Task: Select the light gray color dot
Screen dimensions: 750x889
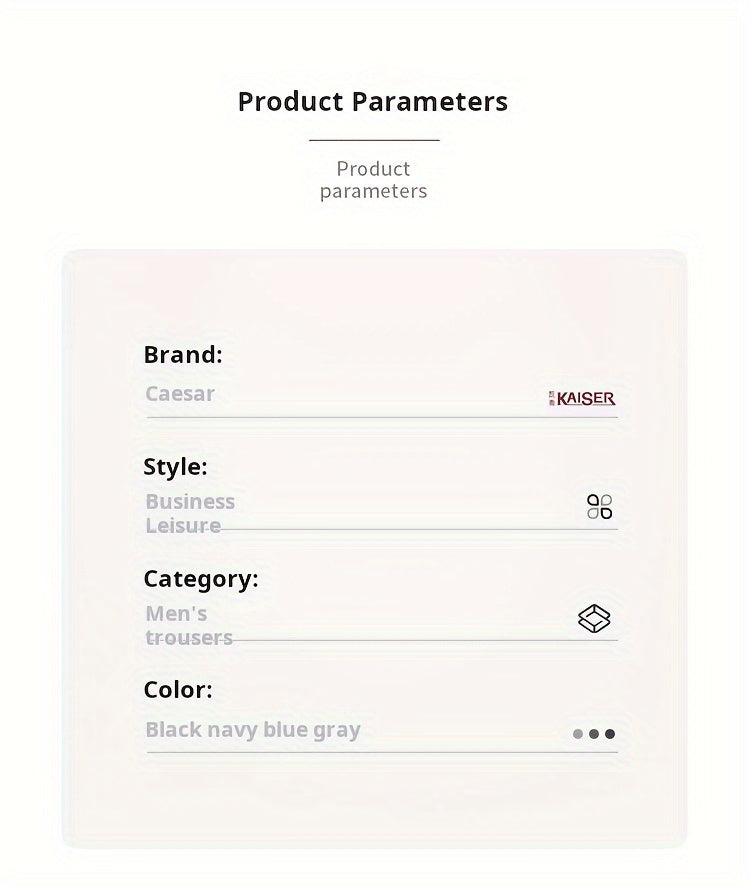Action: coord(578,734)
